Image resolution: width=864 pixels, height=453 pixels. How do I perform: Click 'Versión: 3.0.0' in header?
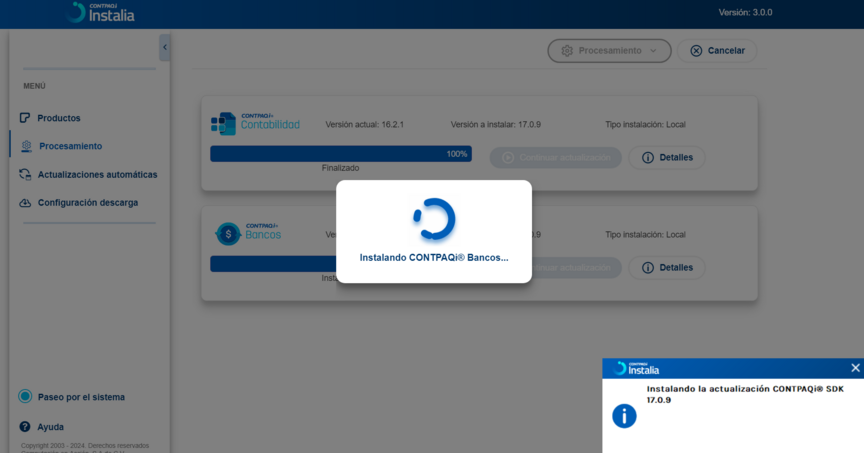[745, 12]
